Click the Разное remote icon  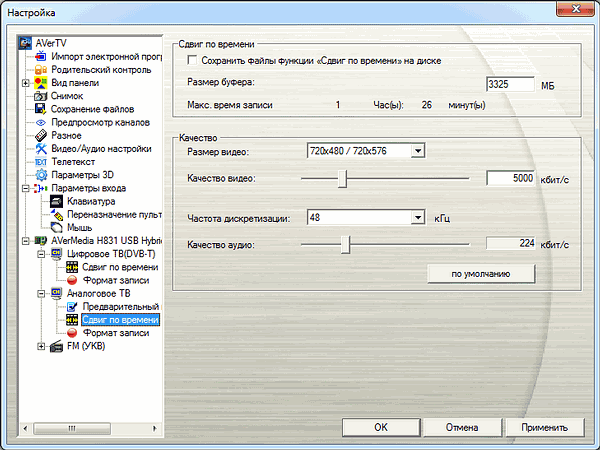click(41, 135)
